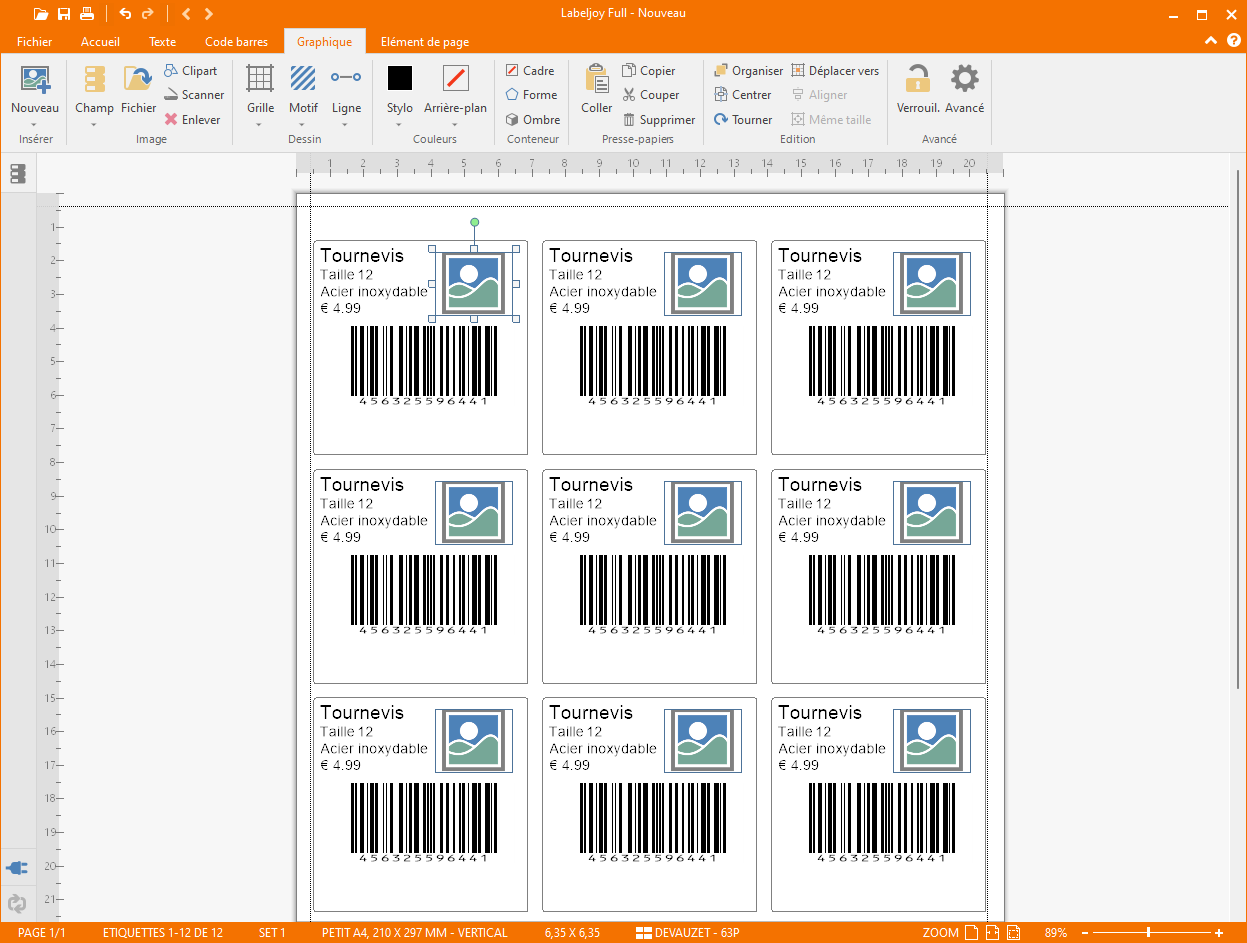This screenshot has width=1247, height=943.
Task: Select the Graphique ribbon tab
Action: [x=324, y=42]
